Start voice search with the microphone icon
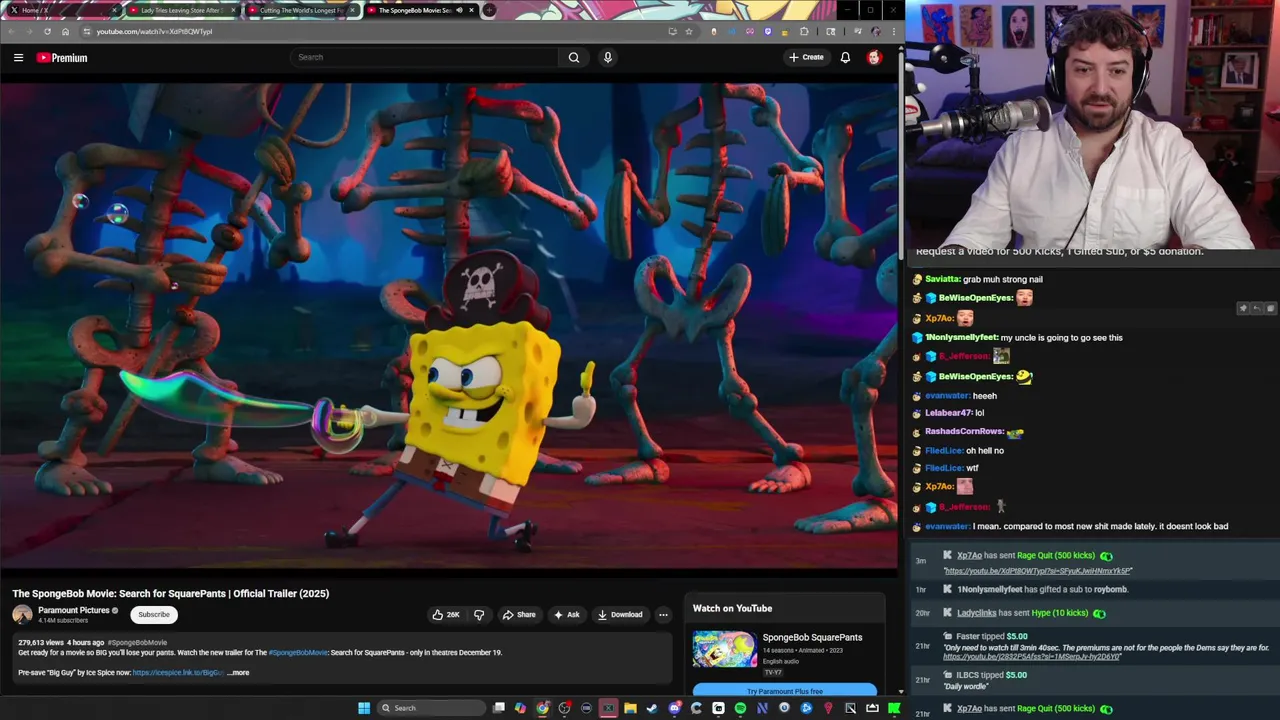The height and width of the screenshot is (720, 1280). (x=607, y=57)
